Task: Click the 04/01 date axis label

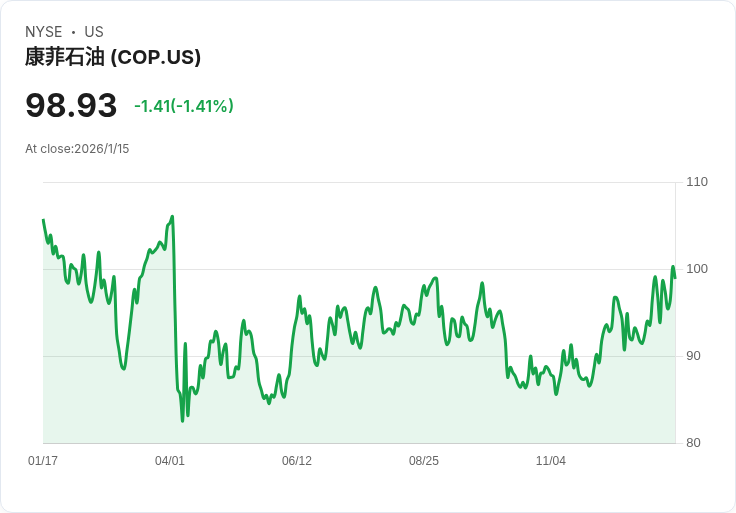Action: [x=170, y=461]
